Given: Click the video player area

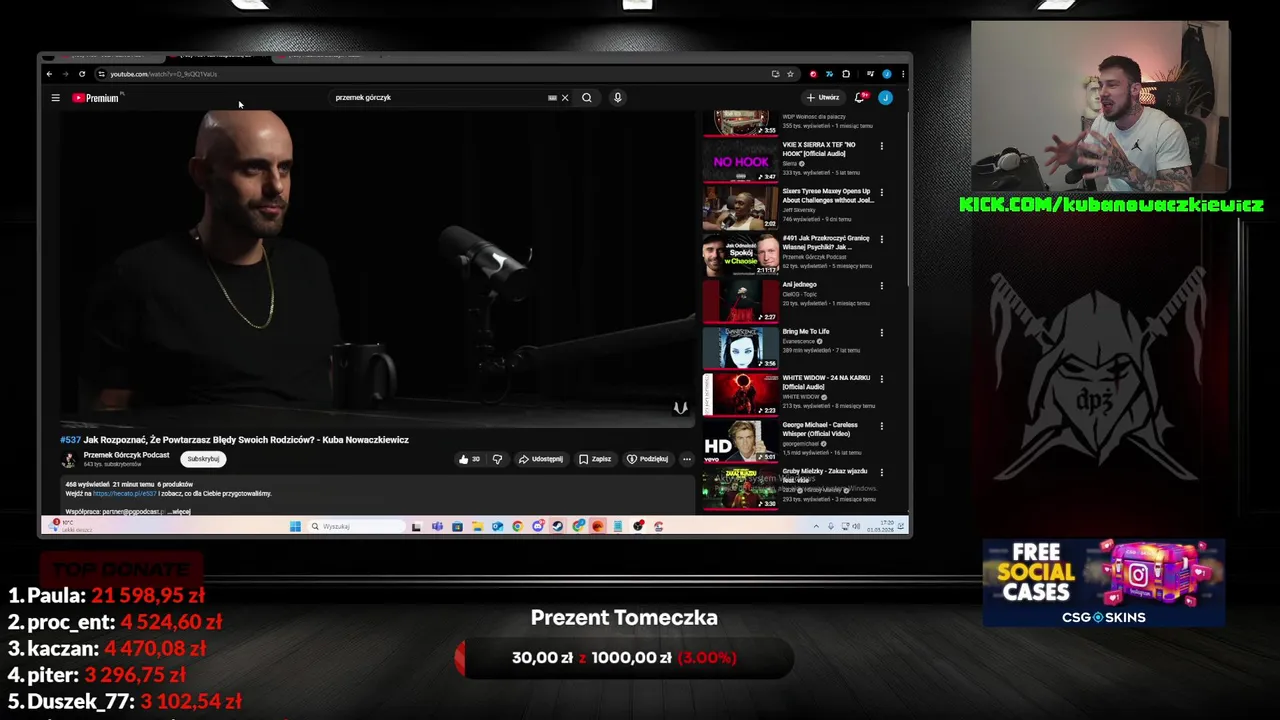Looking at the screenshot, I should point(377,268).
